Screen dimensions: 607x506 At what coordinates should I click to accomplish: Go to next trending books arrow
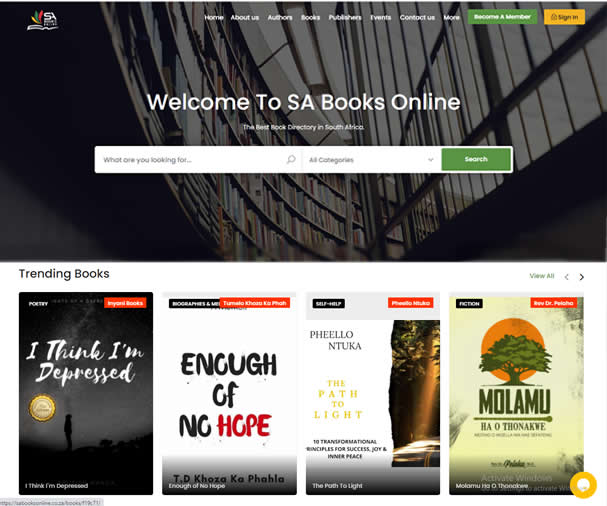[x=581, y=277]
